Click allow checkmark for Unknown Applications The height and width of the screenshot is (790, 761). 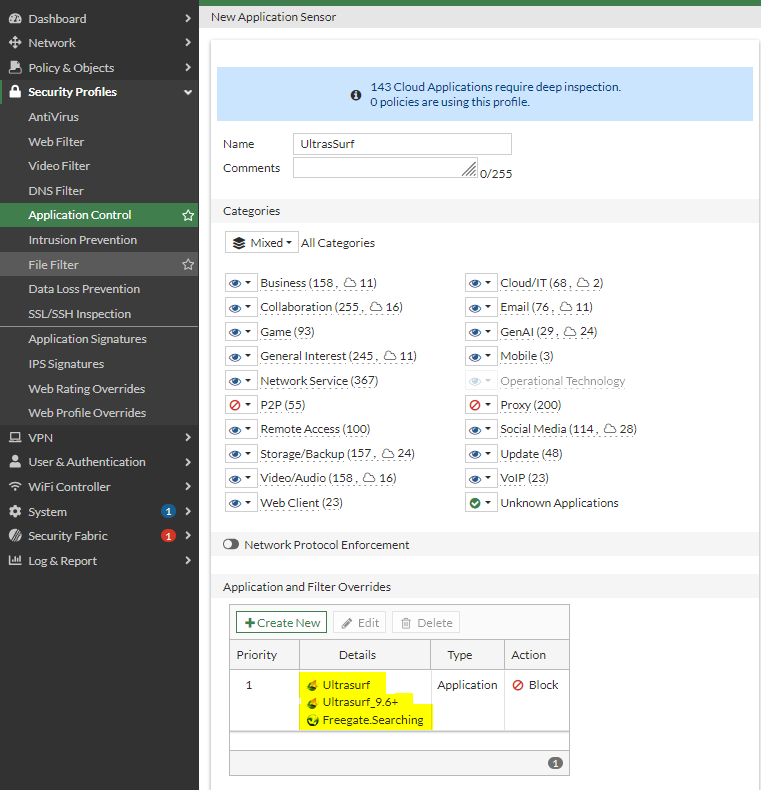coord(475,503)
